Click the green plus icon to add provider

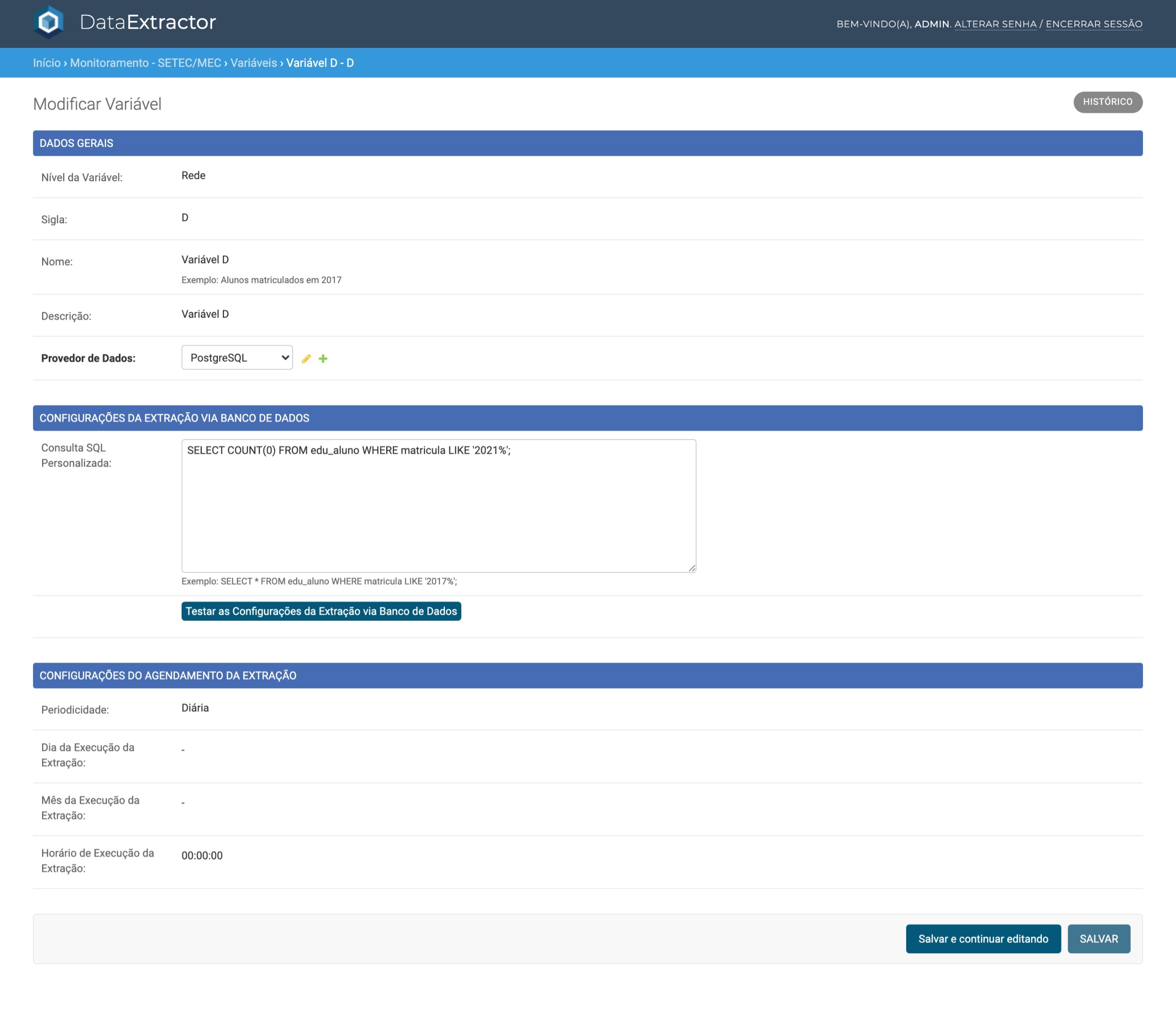(x=323, y=359)
